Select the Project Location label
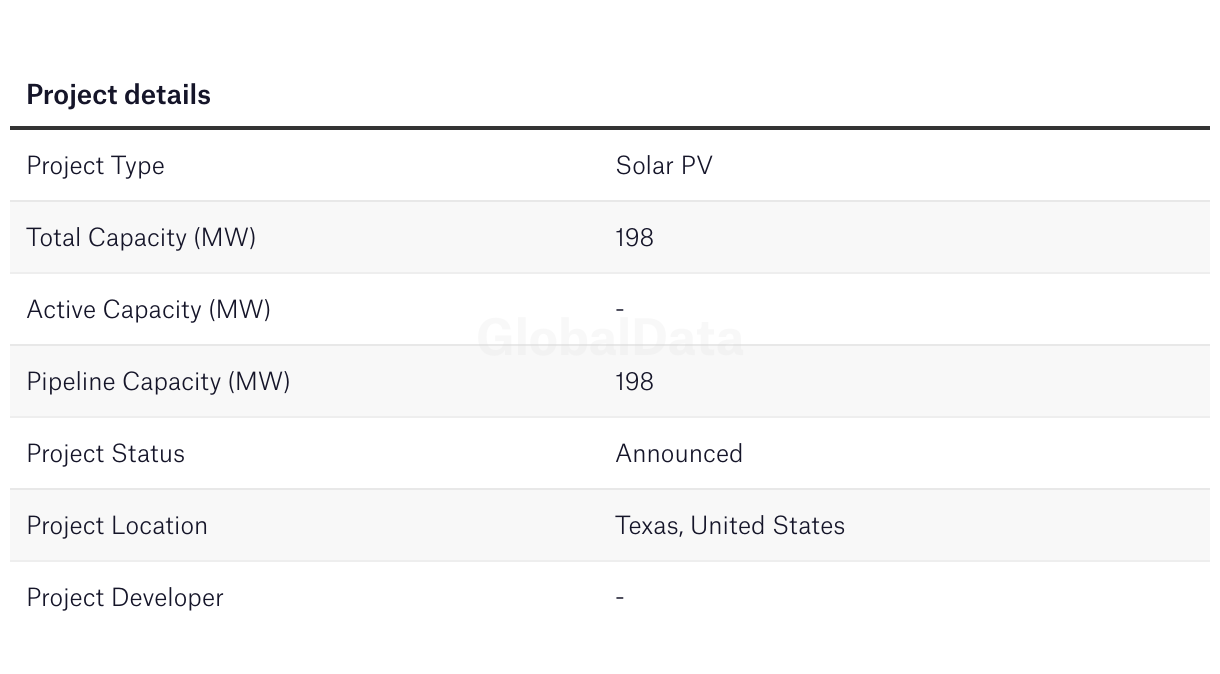This screenshot has height=674, width=1220. (117, 526)
